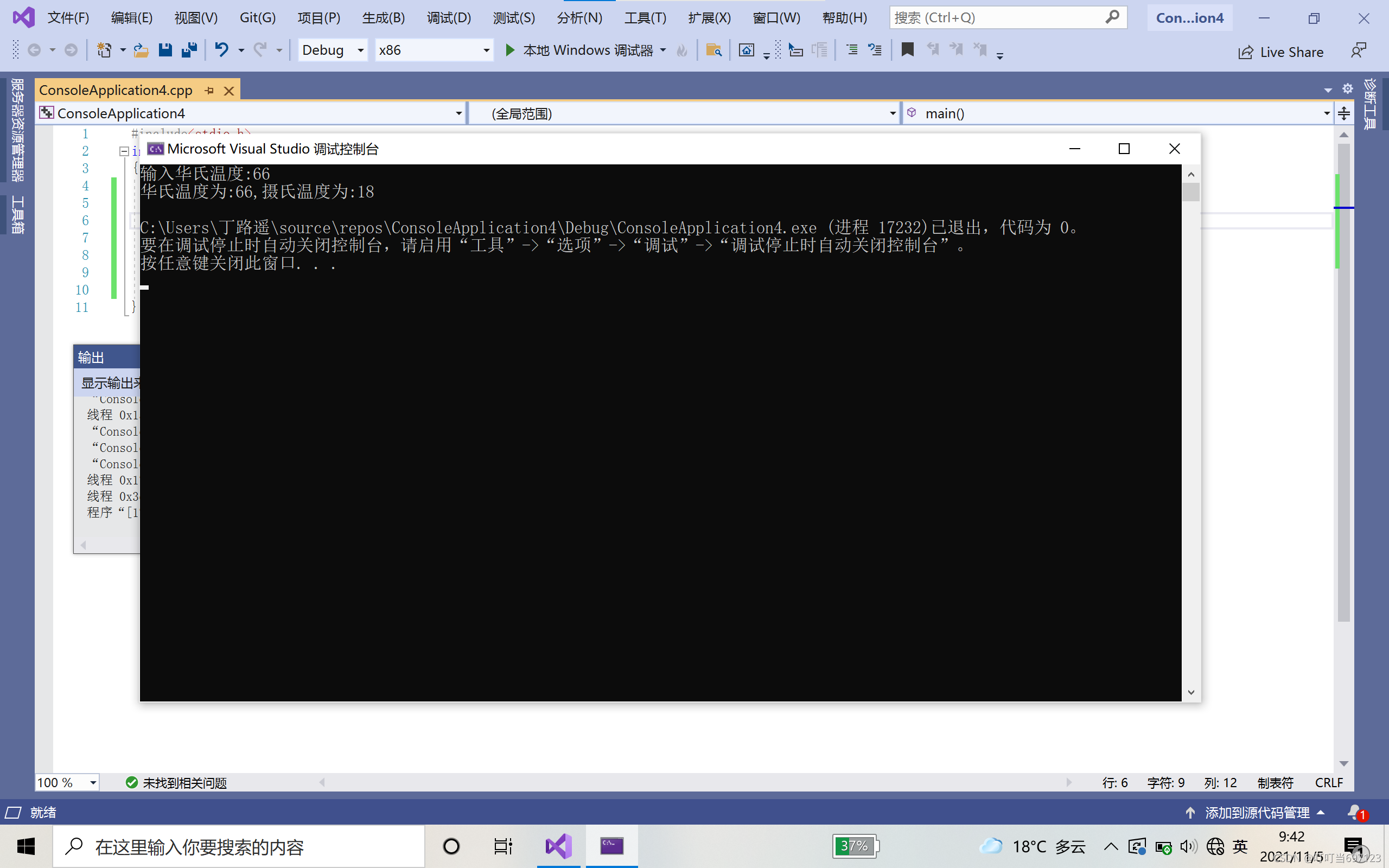The width and height of the screenshot is (1389, 868).
Task: Toggle pin on ConsoleApplication4.cpp tab
Action: point(209,91)
